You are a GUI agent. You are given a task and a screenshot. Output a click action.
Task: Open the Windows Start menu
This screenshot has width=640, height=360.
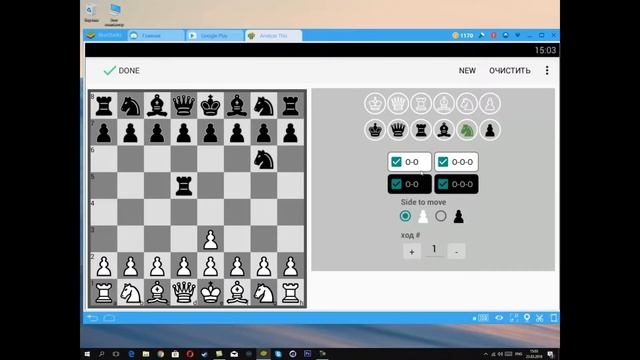pyautogui.click(x=87, y=354)
